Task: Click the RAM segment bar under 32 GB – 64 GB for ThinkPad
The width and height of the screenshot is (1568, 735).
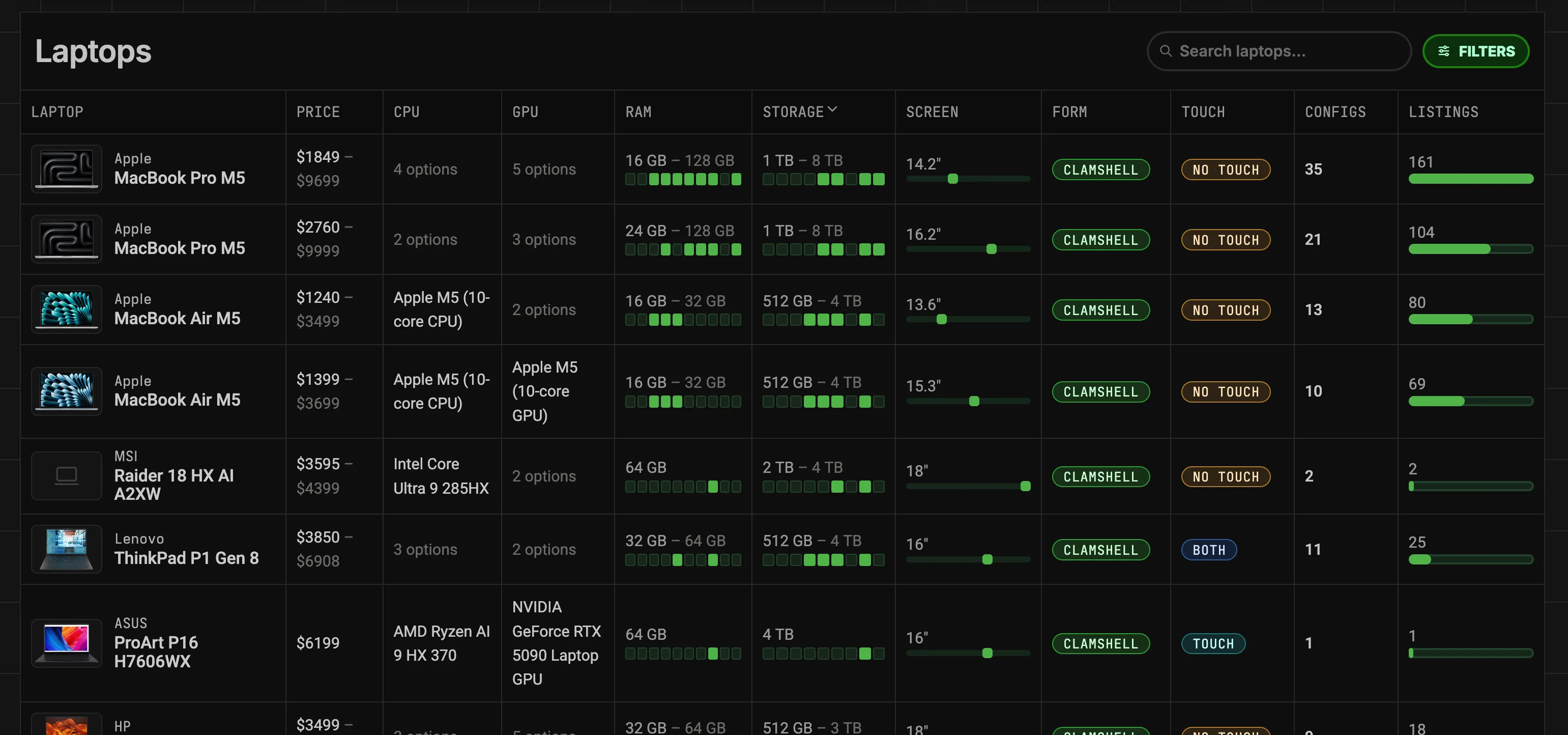Action: 683,560
